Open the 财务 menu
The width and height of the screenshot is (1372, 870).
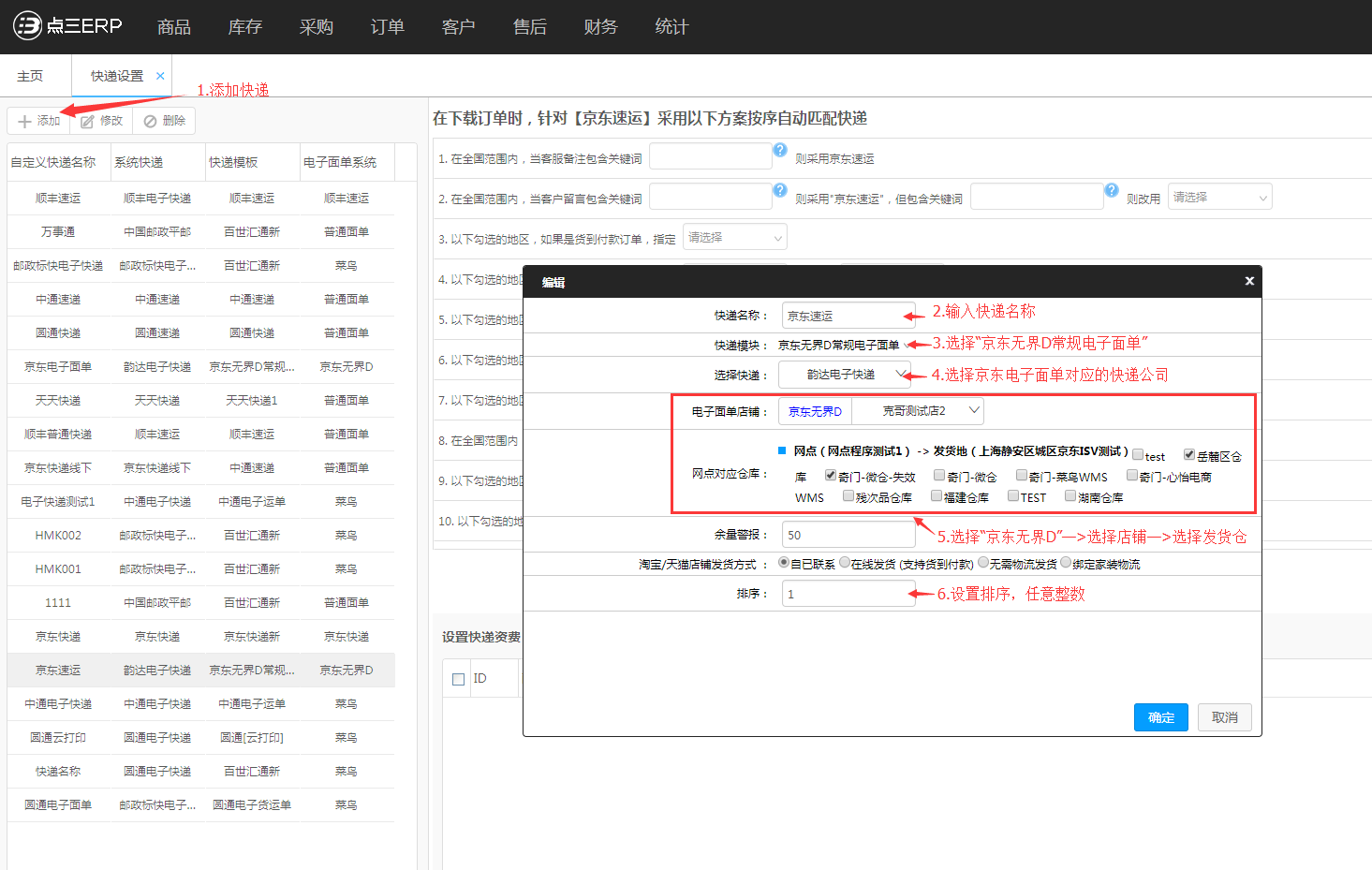[x=601, y=27]
